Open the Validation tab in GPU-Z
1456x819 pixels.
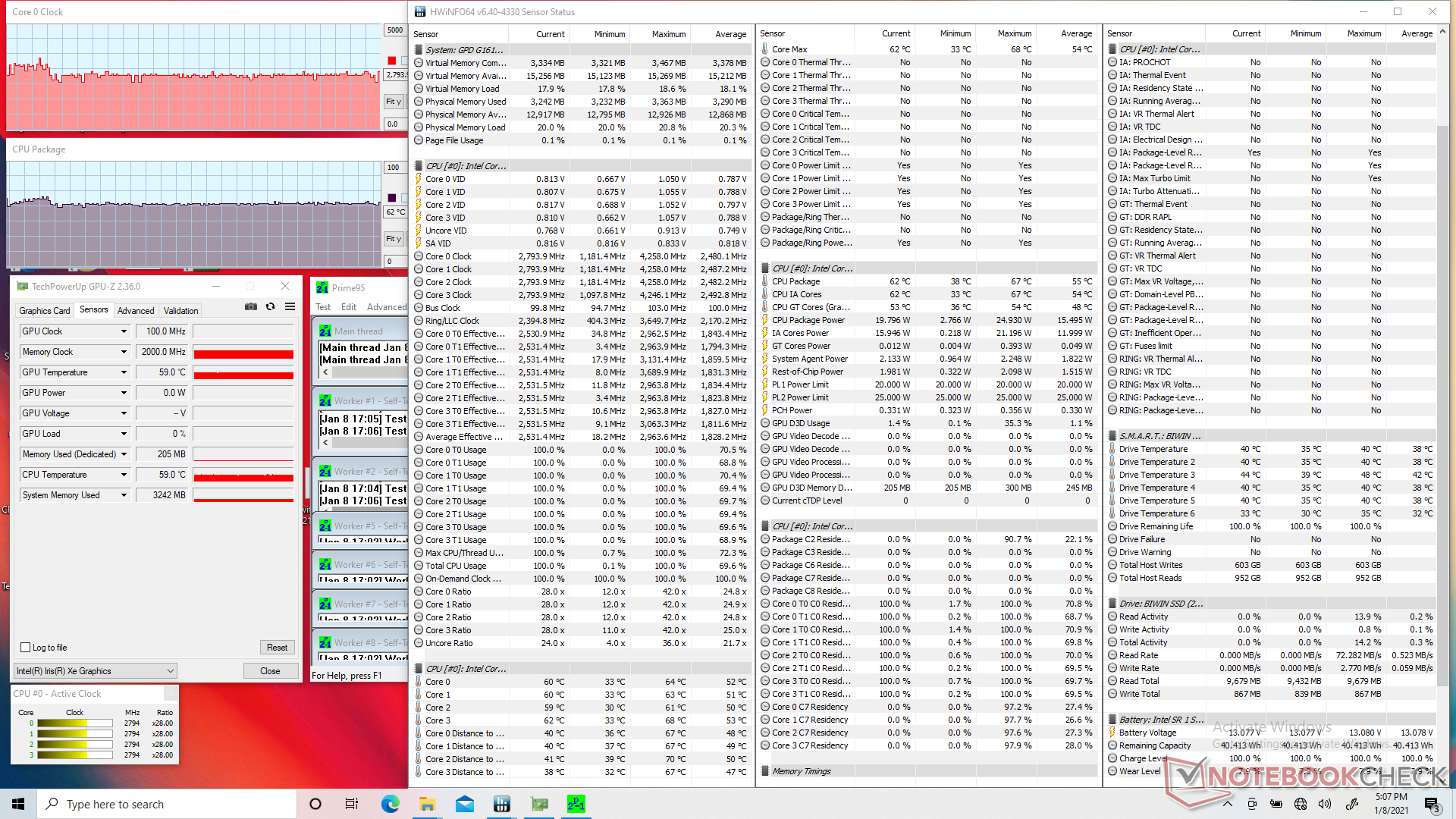tap(180, 311)
